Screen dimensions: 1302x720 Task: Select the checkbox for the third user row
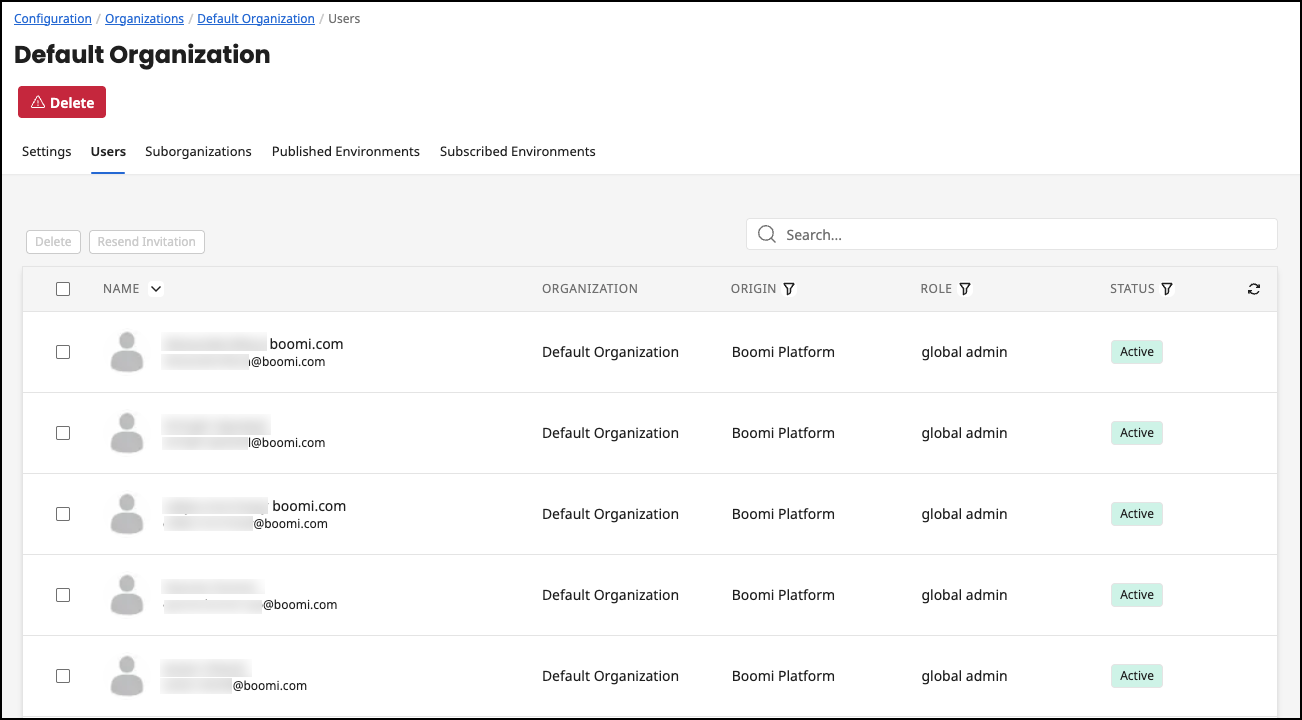pyautogui.click(x=63, y=514)
